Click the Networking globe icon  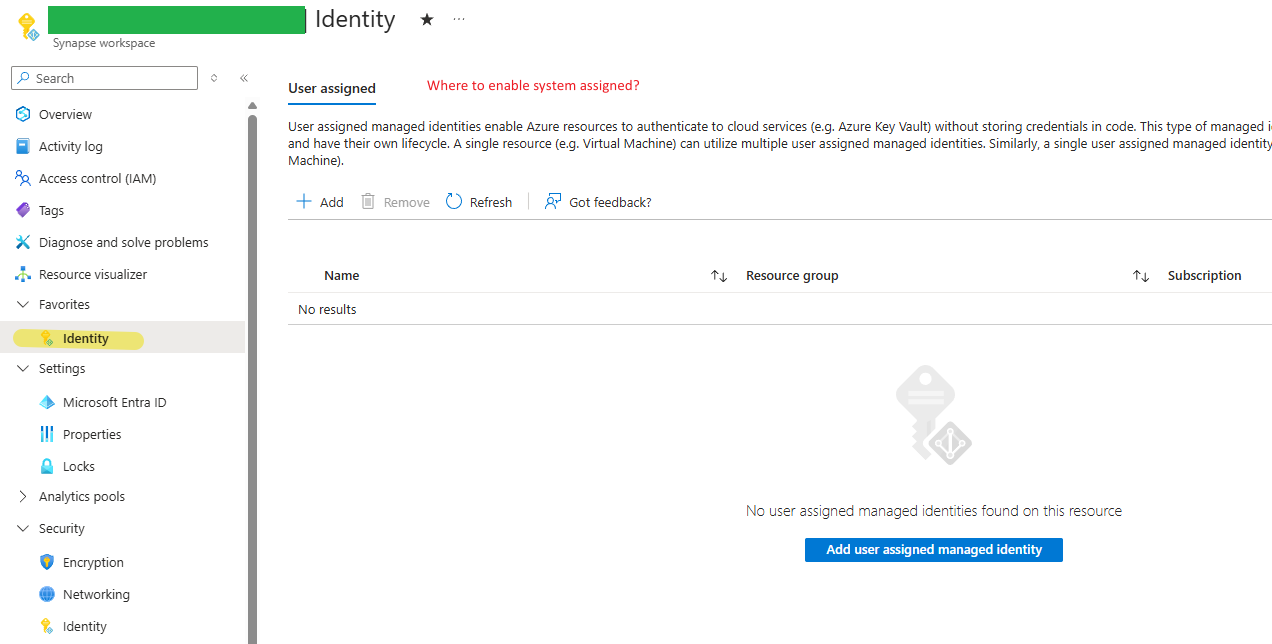(47, 594)
